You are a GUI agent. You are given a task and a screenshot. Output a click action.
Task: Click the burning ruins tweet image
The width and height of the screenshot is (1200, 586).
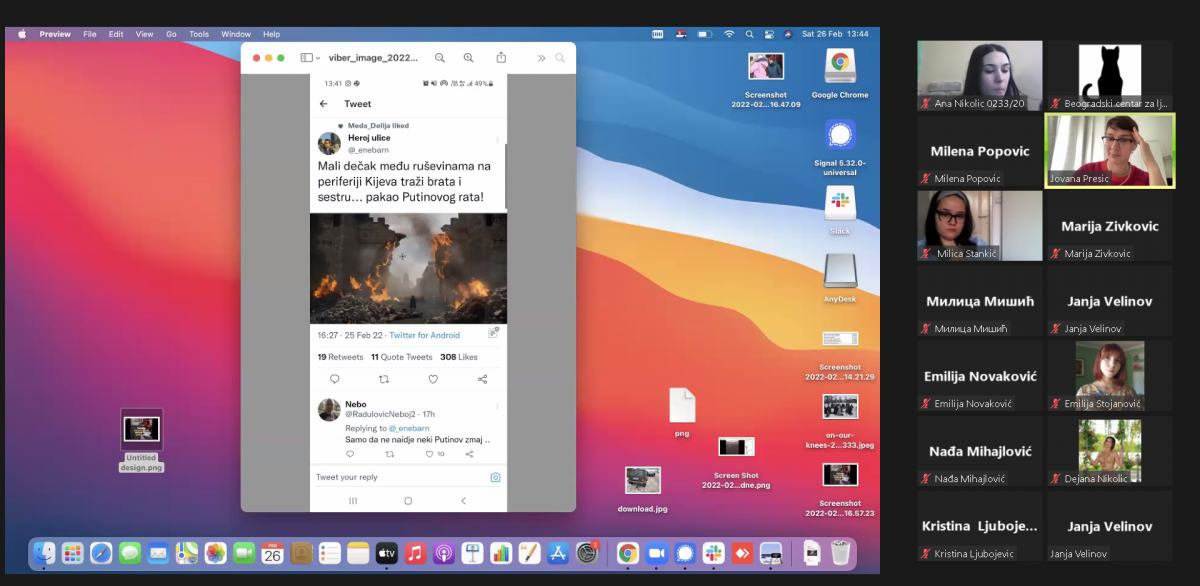[x=408, y=268]
